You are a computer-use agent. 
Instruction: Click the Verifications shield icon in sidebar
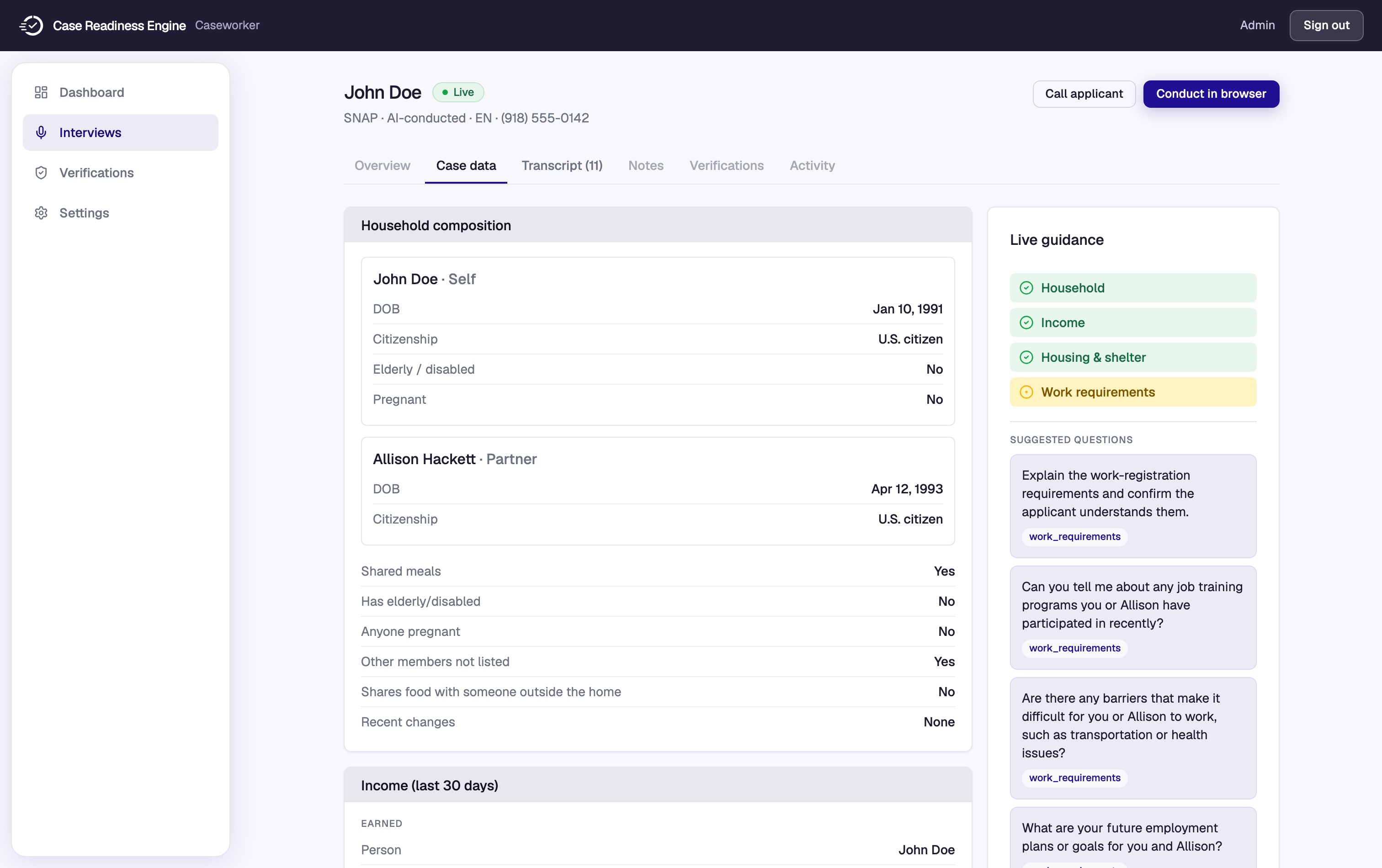[x=41, y=173]
